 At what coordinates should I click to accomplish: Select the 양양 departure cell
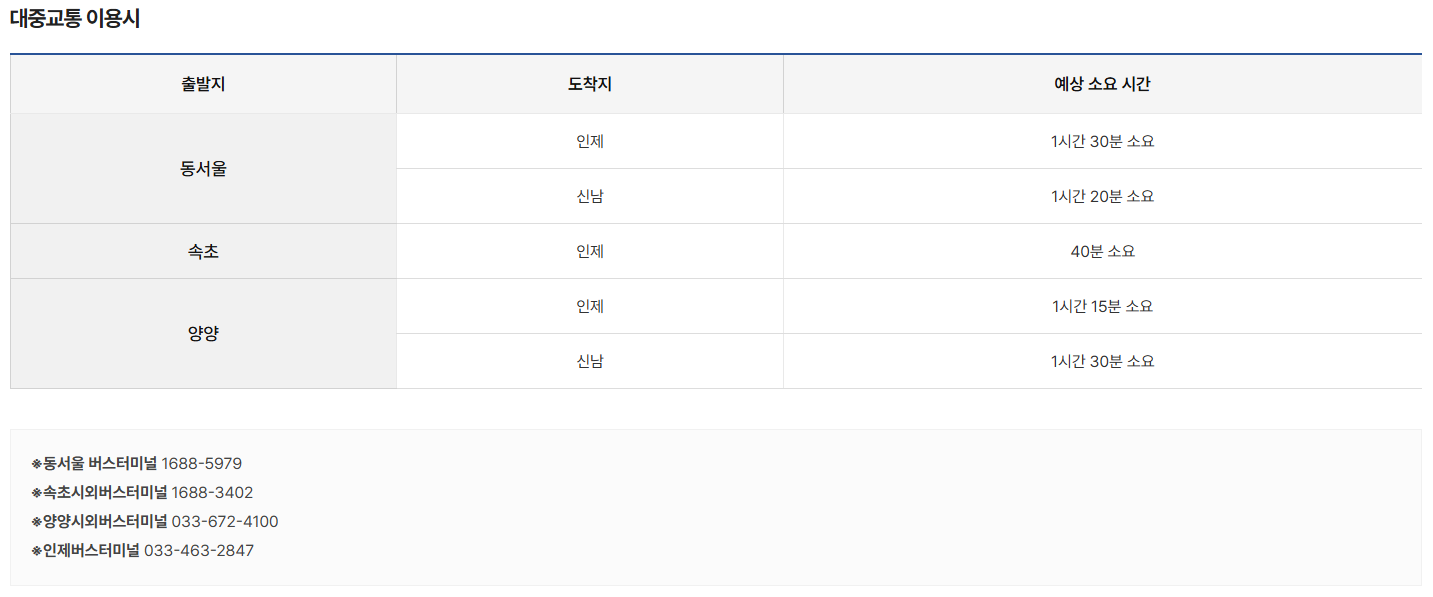(203, 334)
